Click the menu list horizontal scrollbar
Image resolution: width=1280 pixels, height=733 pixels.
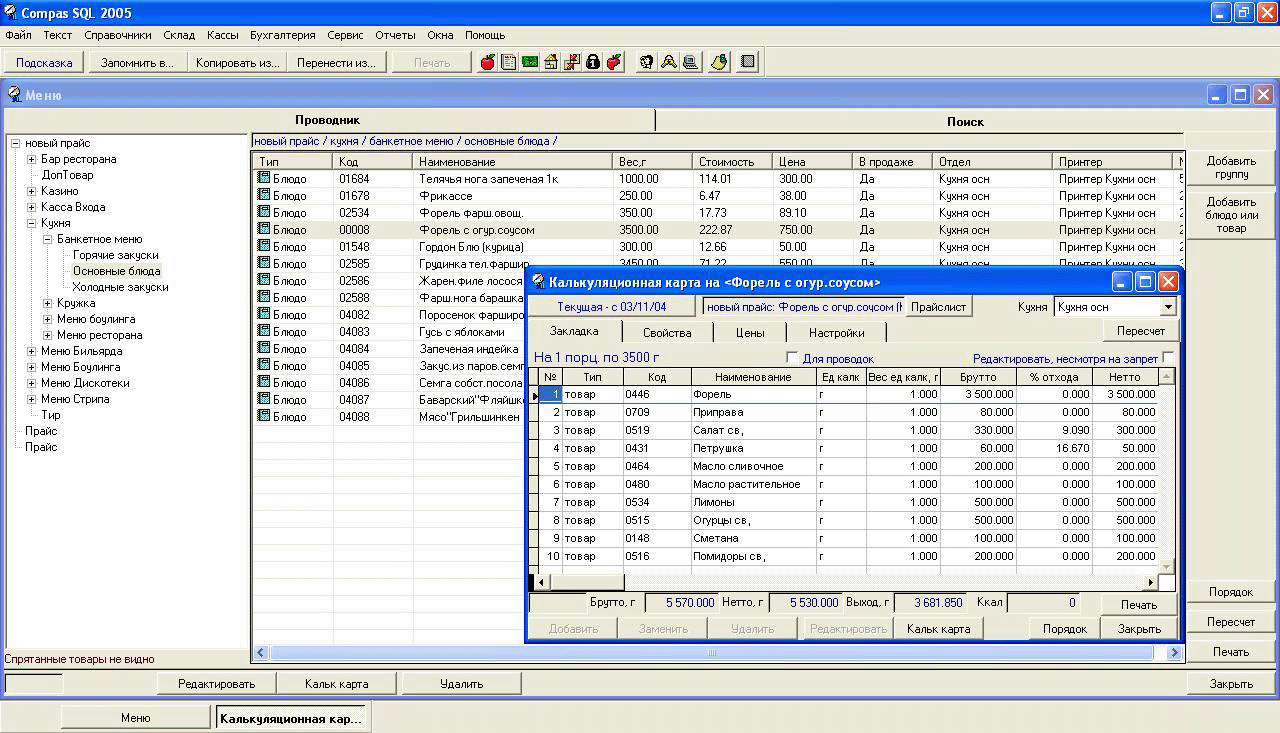pos(712,652)
